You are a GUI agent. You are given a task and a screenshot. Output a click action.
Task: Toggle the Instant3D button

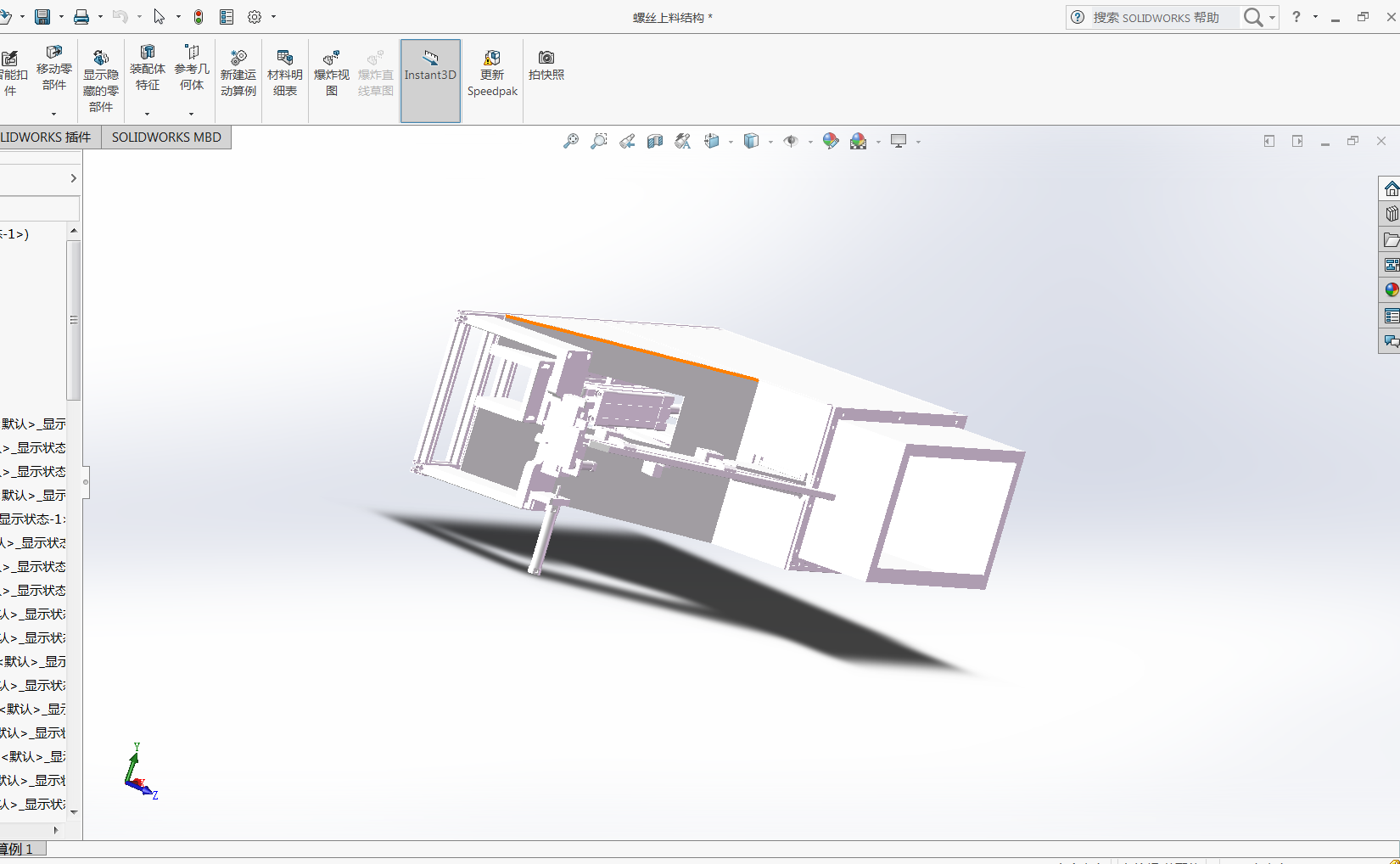(x=430, y=81)
